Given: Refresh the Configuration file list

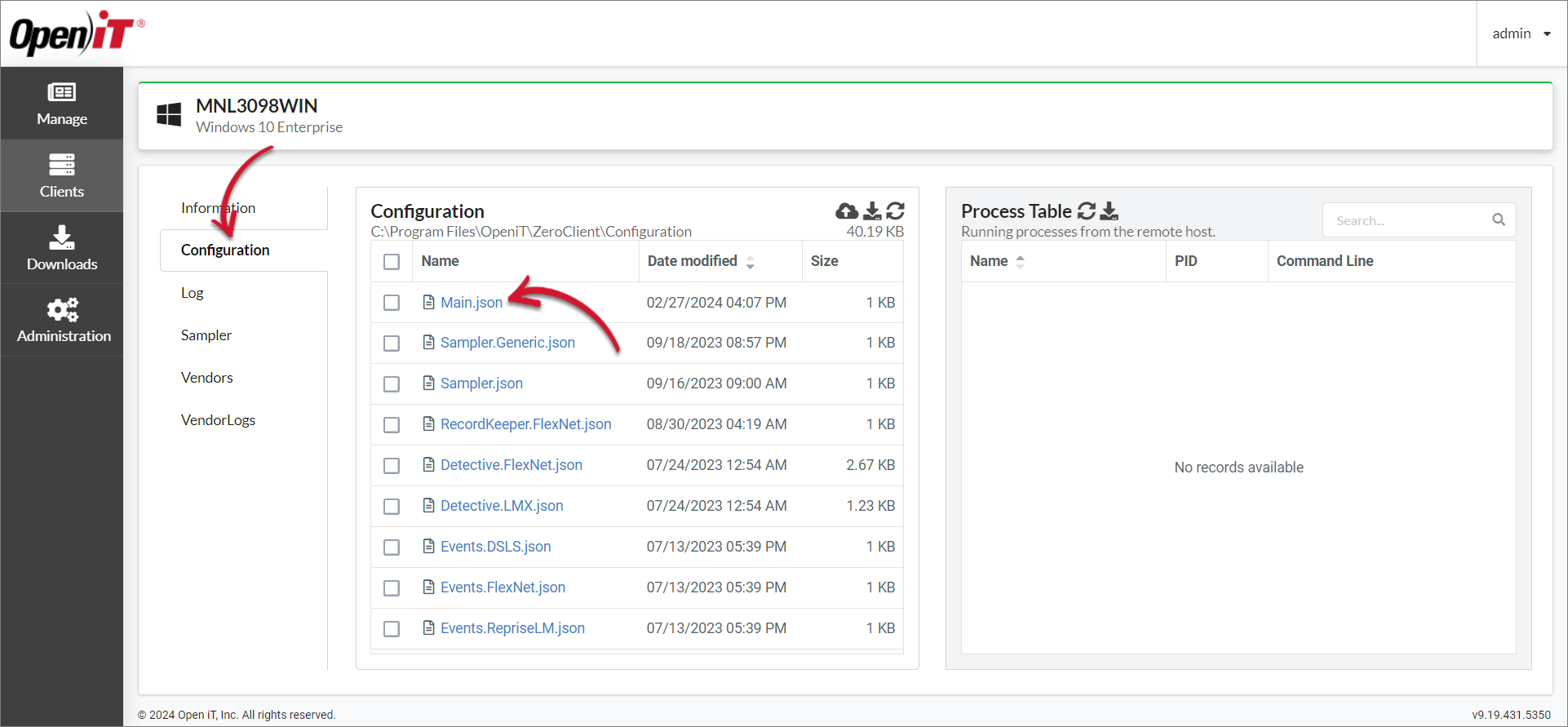Looking at the screenshot, I should 895,211.
